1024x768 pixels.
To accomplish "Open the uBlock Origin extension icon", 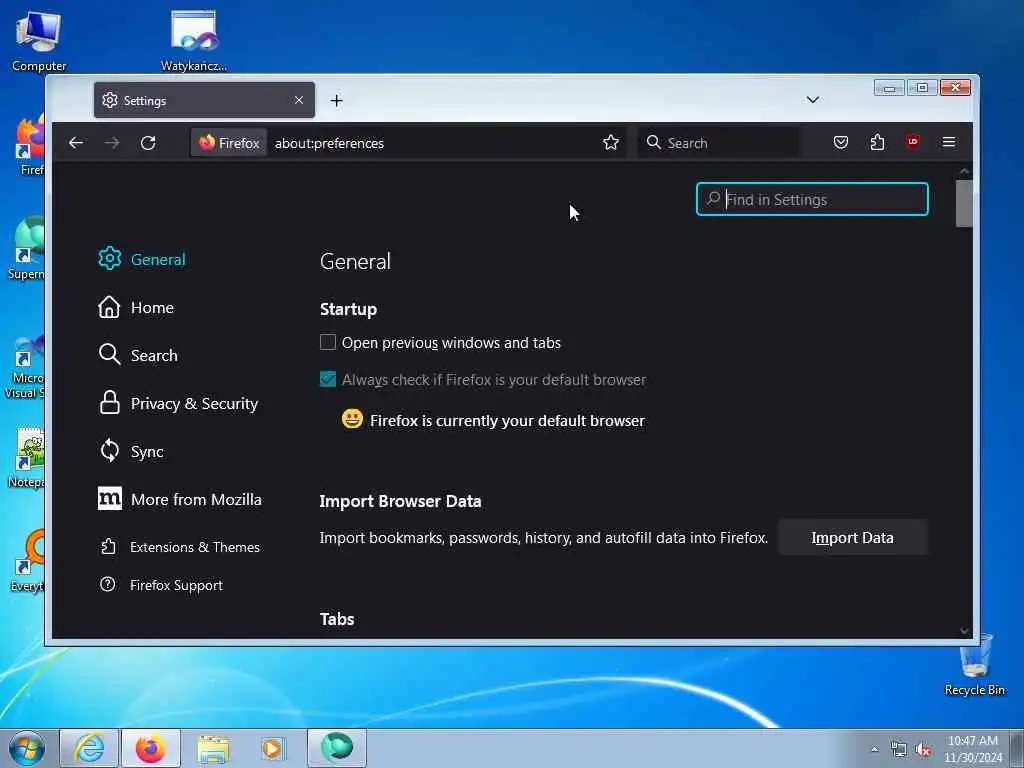I will click(913, 142).
